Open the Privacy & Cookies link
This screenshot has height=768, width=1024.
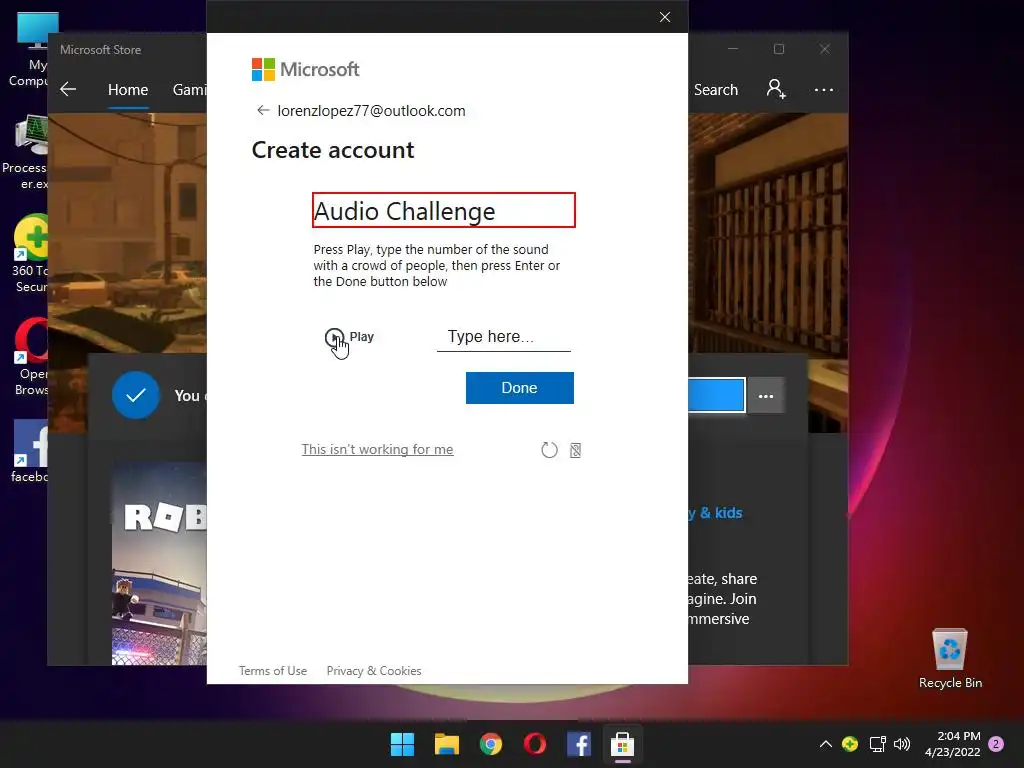[374, 671]
